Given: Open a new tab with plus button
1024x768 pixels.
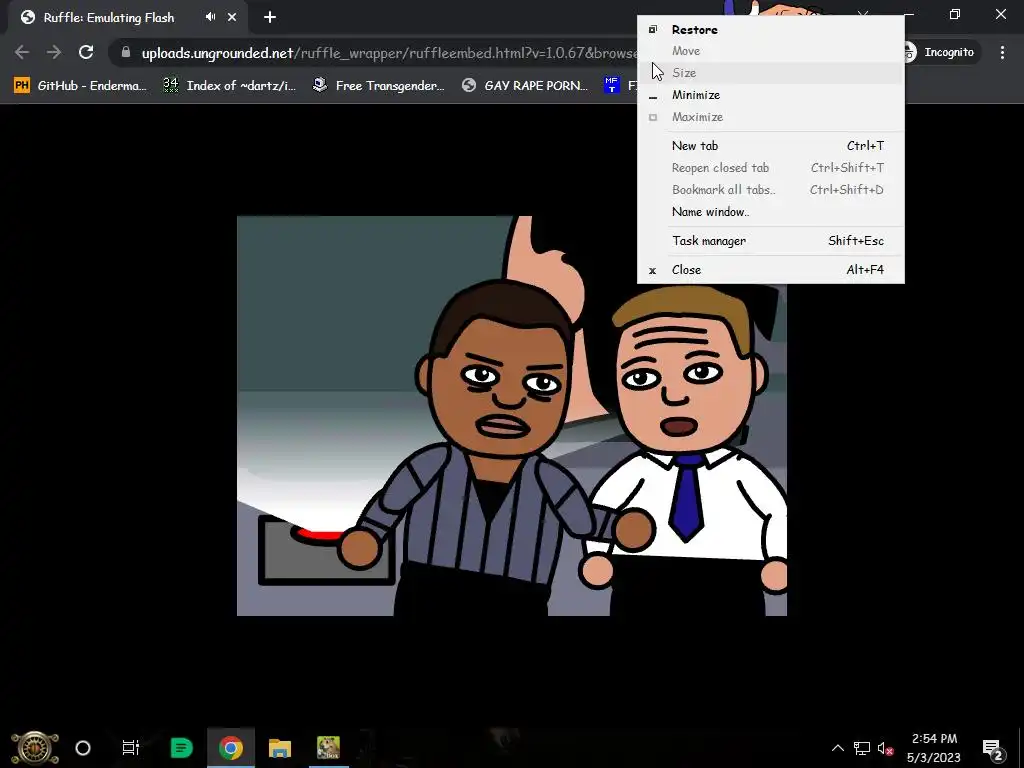Looking at the screenshot, I should tap(270, 18).
